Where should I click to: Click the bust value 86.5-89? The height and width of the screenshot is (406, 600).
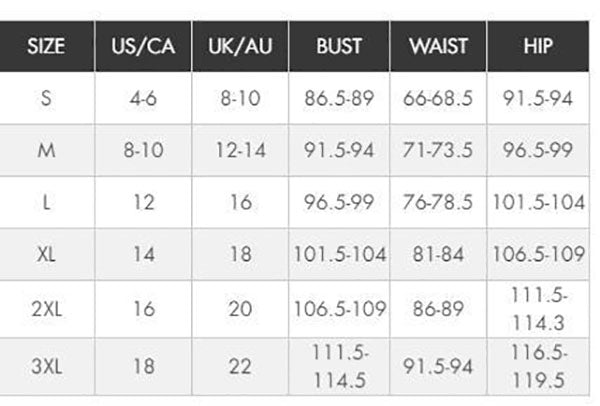[x=339, y=98]
